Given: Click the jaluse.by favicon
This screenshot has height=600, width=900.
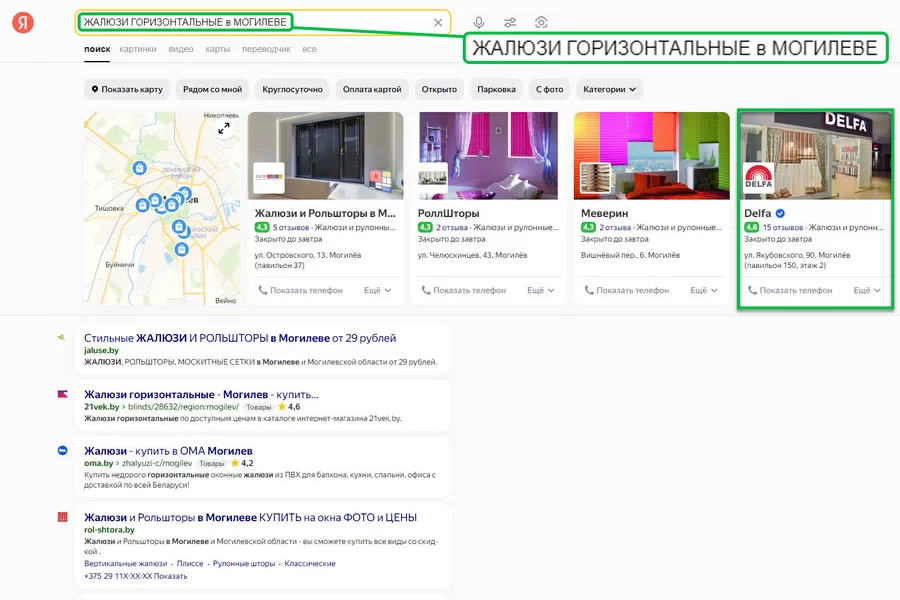Looking at the screenshot, I should pos(62,338).
